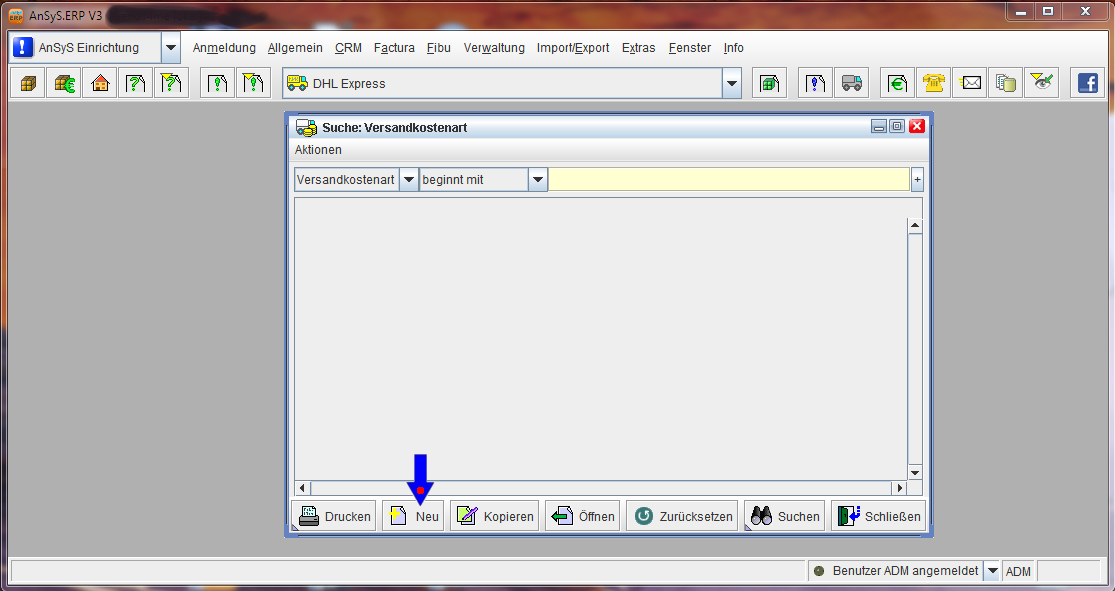Click the Facebook icon in the toolbar
The width and height of the screenshot is (1115, 591).
pos(1086,84)
